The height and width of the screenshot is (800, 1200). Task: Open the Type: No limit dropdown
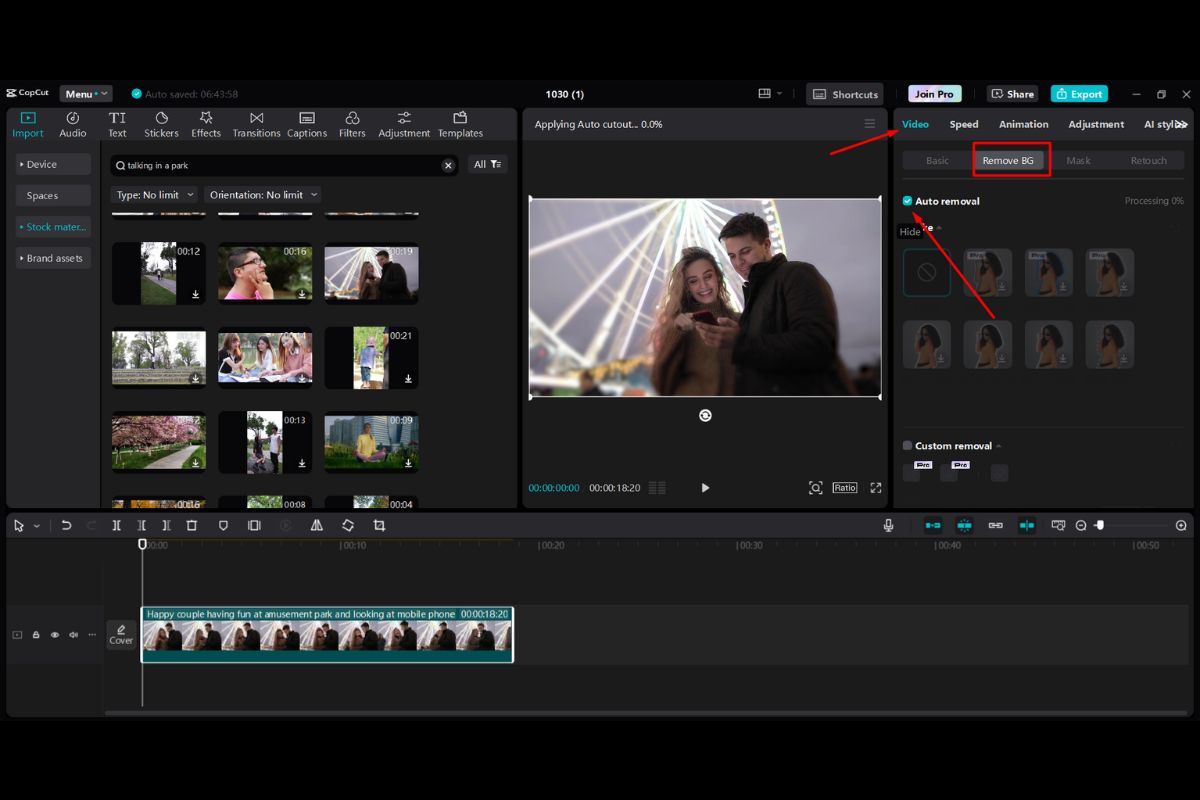pos(154,195)
